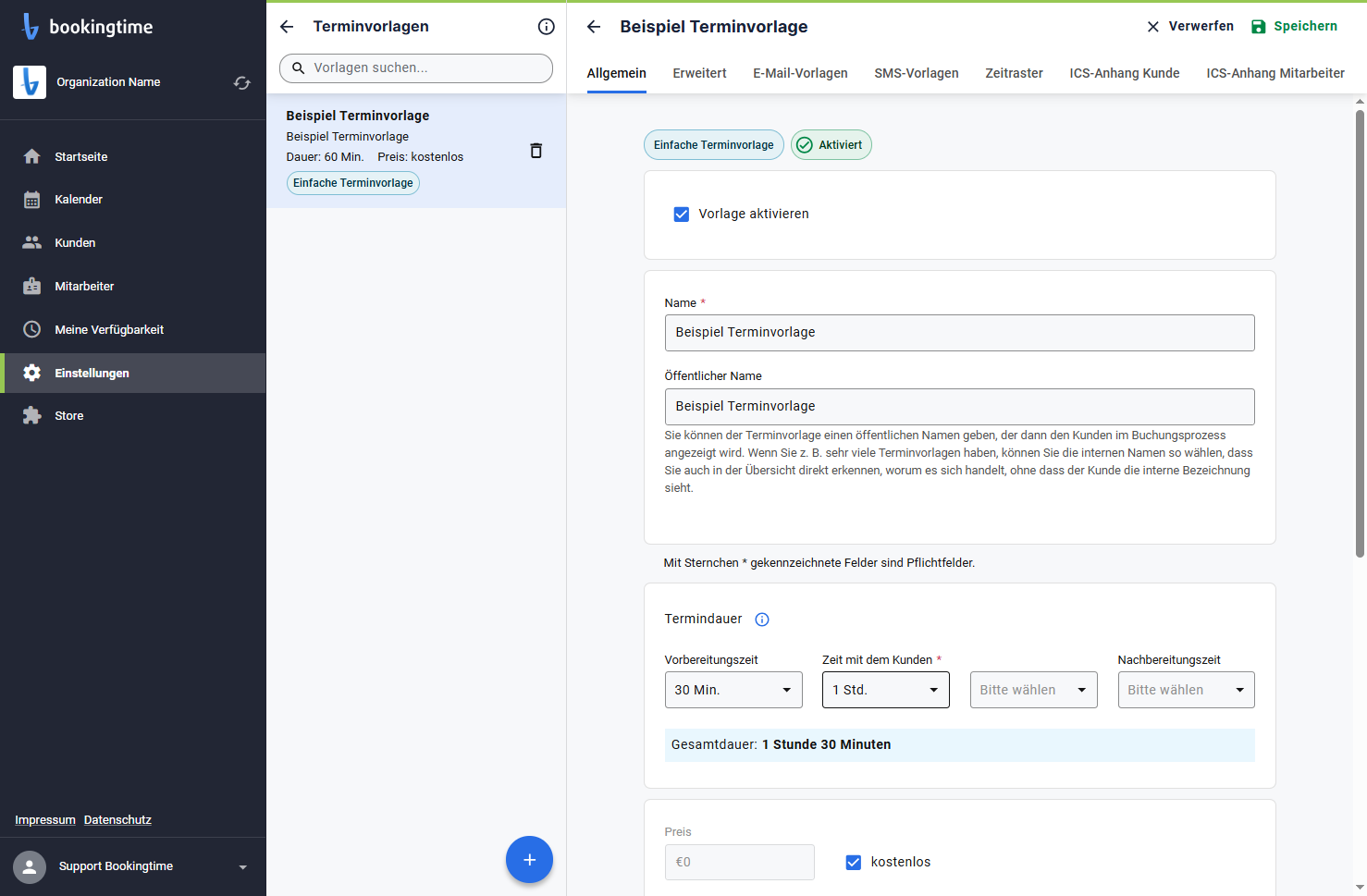Viewport: 1367px width, 896px height.
Task: Open the E-Mail-Vorlagen tab
Action: [800, 73]
